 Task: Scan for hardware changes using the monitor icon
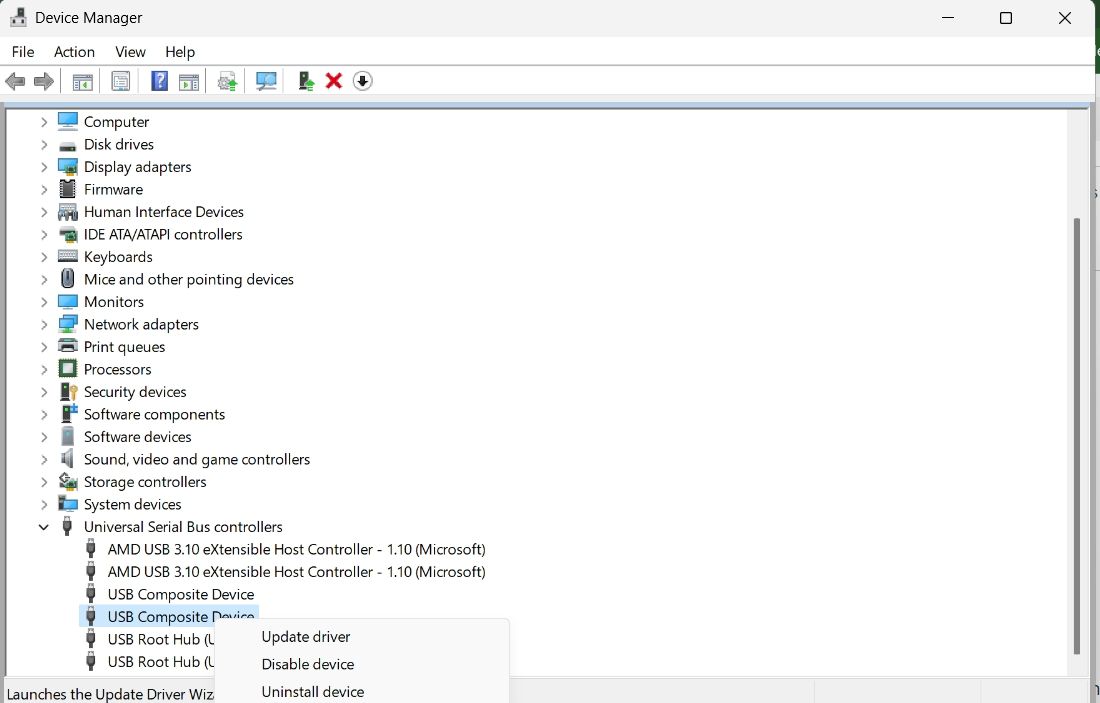266,81
